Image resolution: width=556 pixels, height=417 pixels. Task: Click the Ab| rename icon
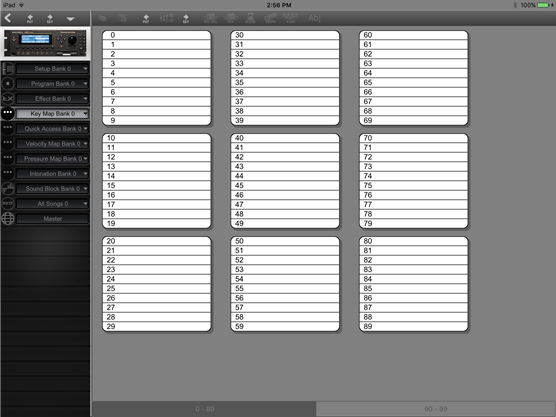(x=314, y=18)
